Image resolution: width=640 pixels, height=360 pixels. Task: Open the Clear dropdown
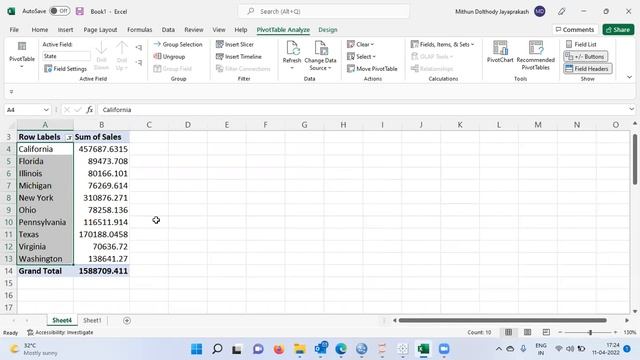coord(360,44)
